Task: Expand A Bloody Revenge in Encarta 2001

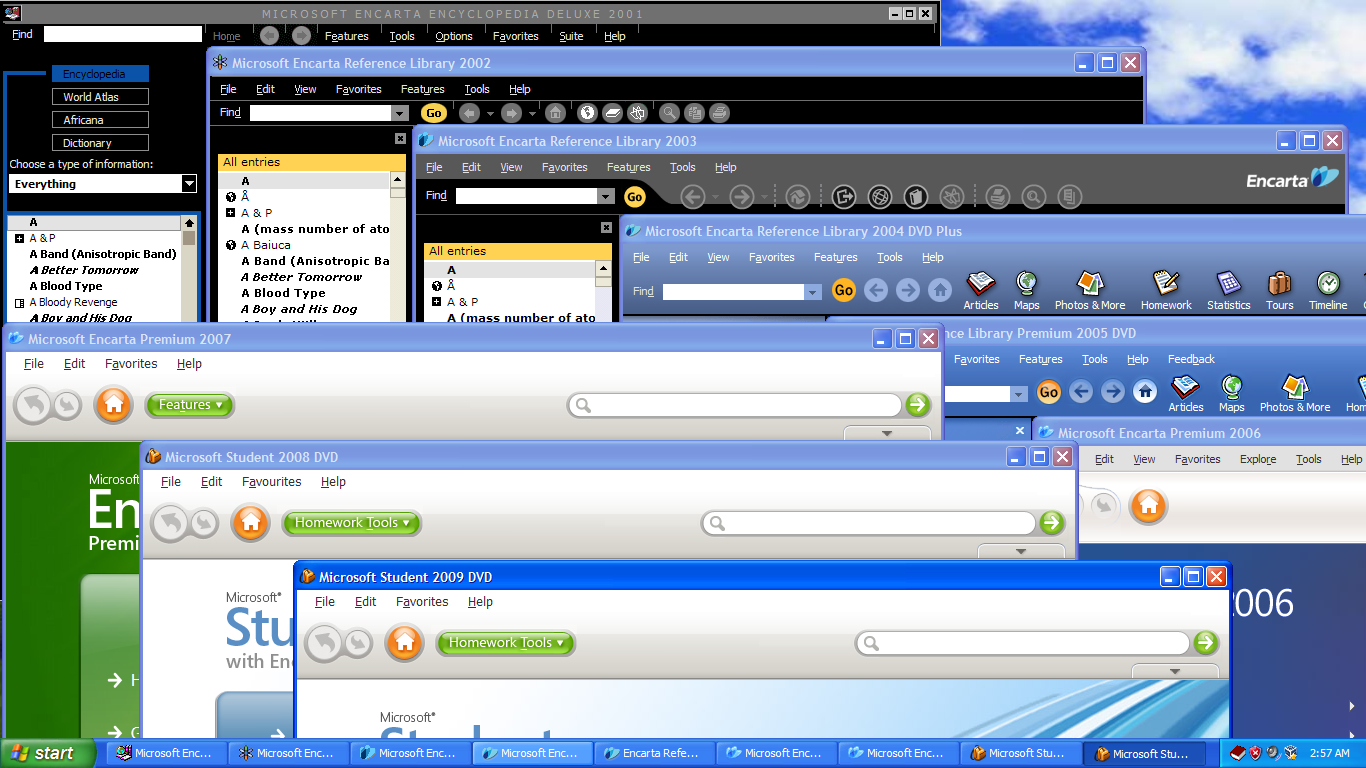Action: [x=19, y=302]
